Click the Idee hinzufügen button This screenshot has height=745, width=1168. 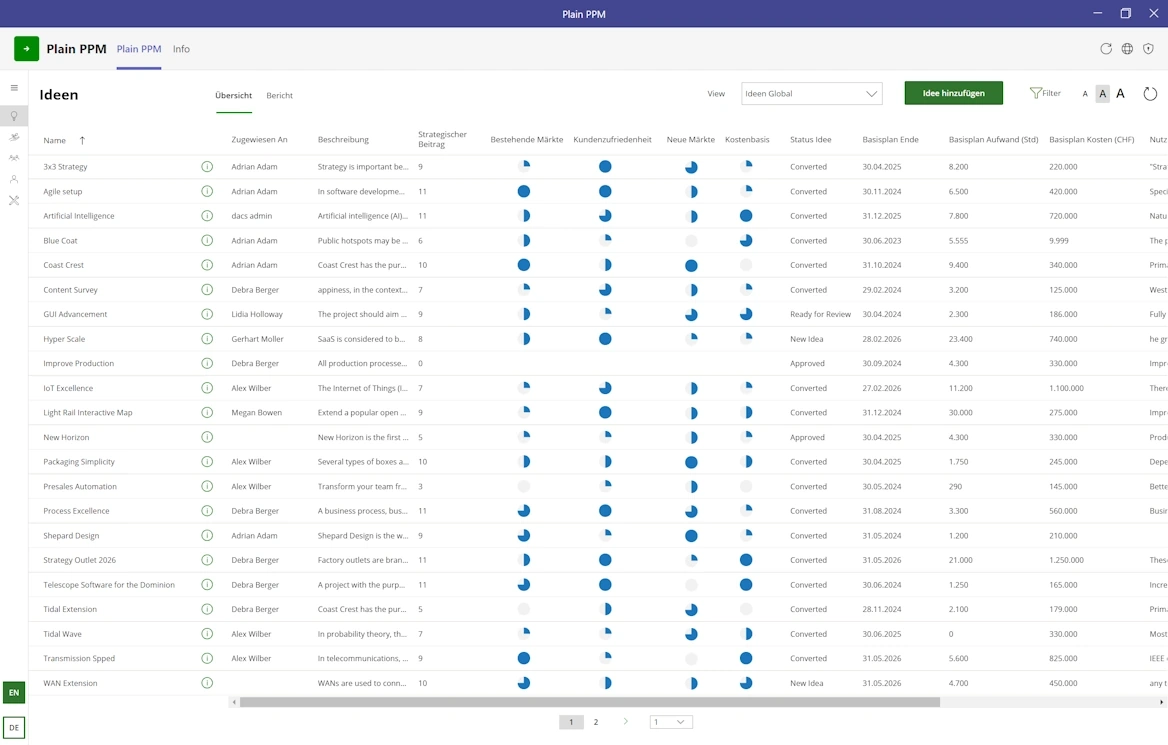(953, 93)
